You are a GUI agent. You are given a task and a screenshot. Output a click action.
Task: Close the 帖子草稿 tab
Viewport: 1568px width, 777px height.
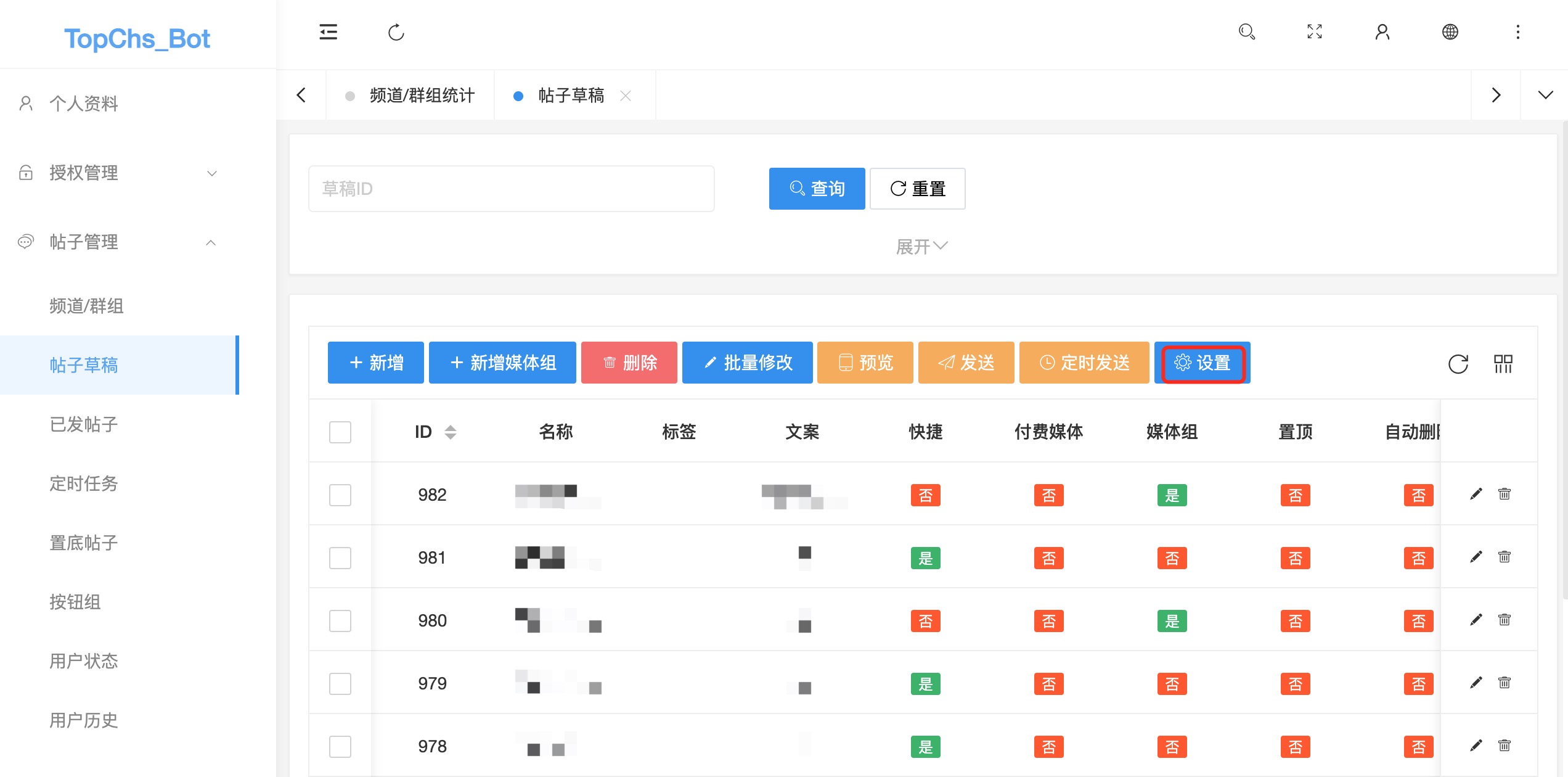626,96
